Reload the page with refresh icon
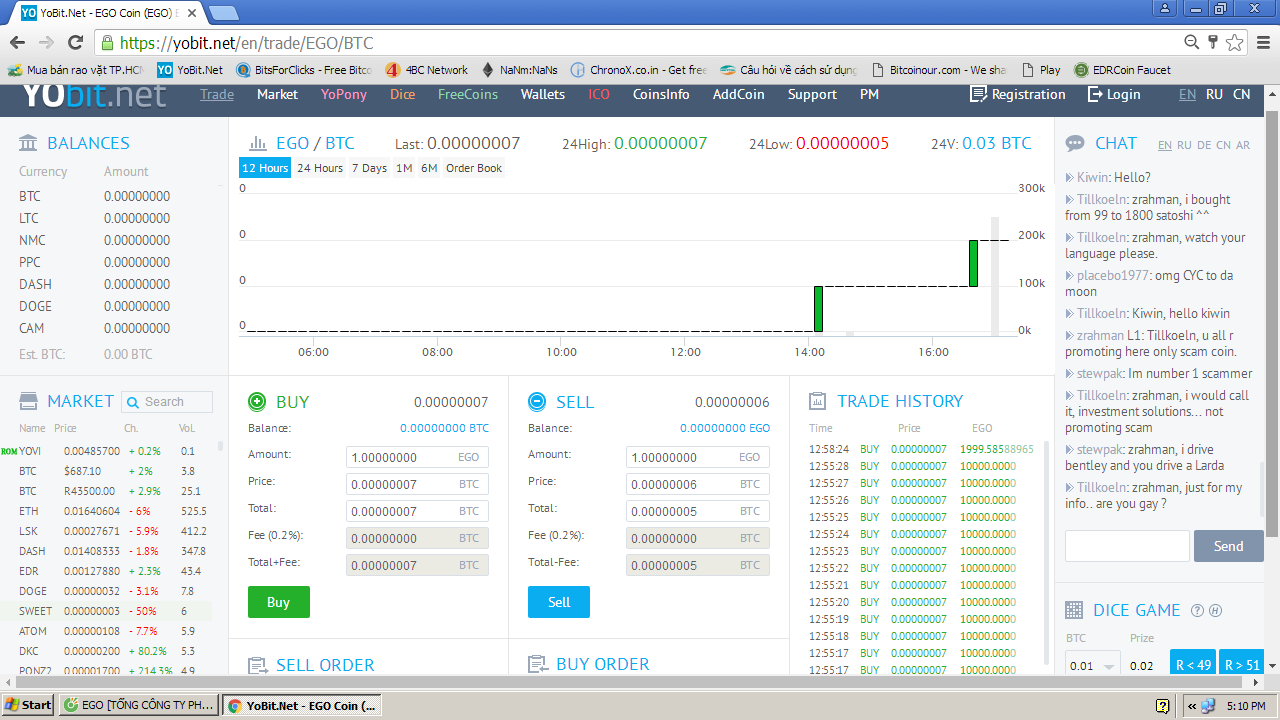 coord(75,43)
